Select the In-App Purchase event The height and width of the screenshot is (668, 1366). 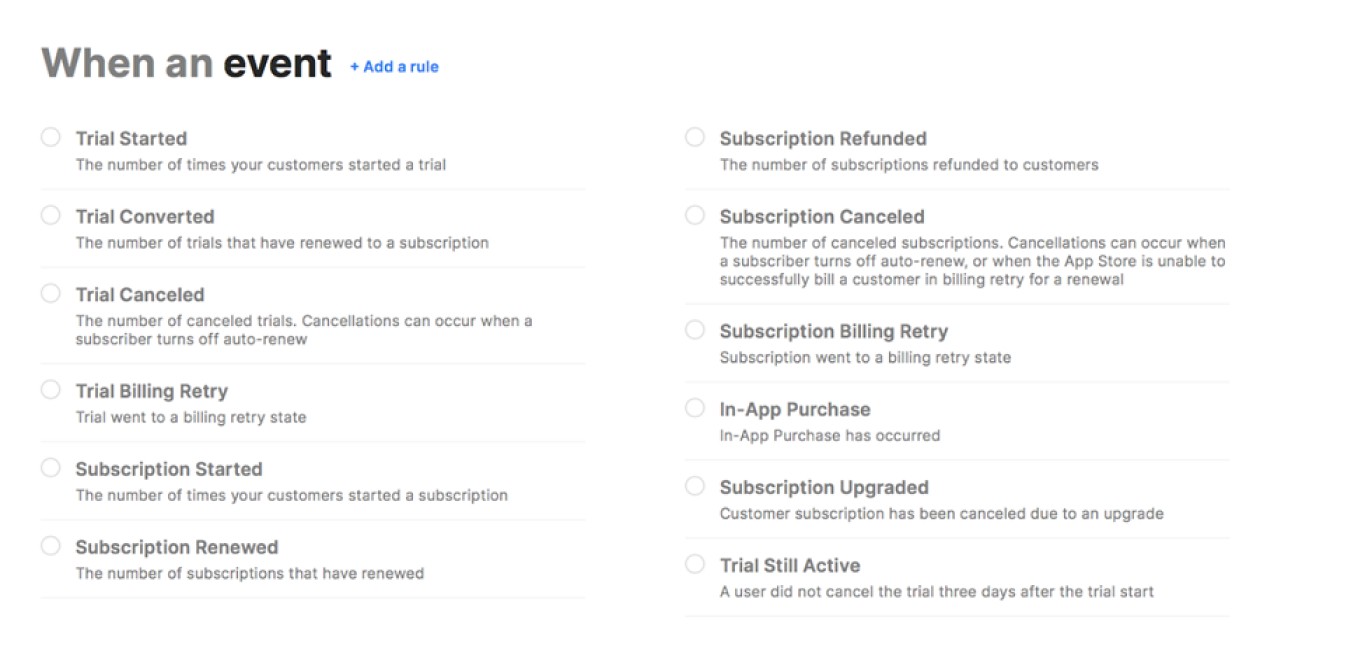pyautogui.click(x=695, y=407)
